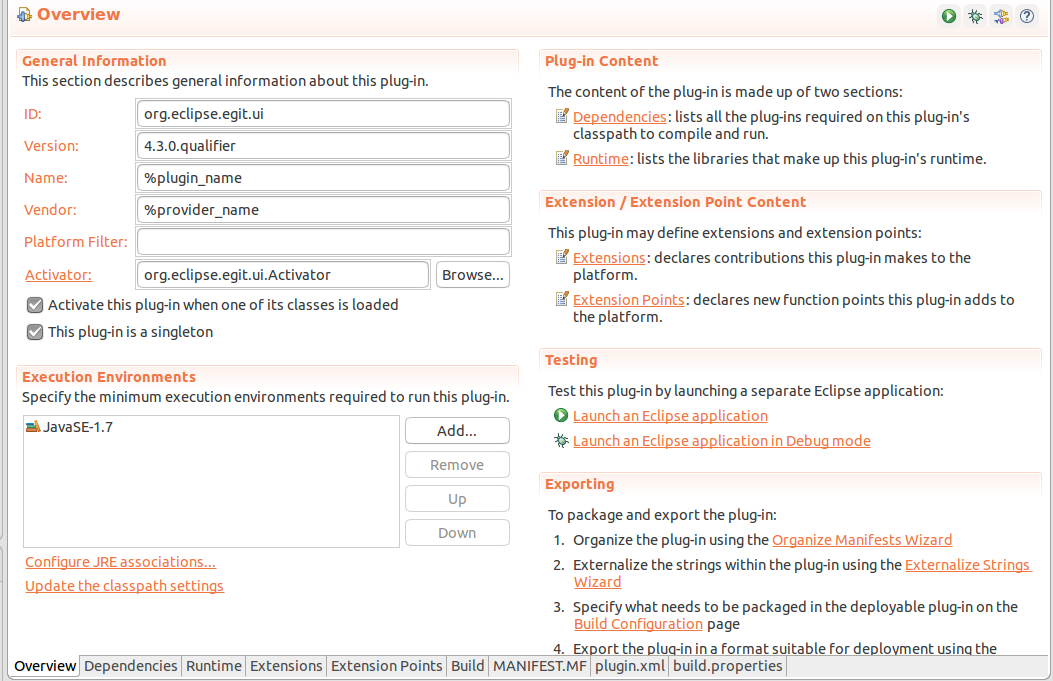
Task: Click the 'Plug-in Content' section heading
Action: (x=602, y=61)
